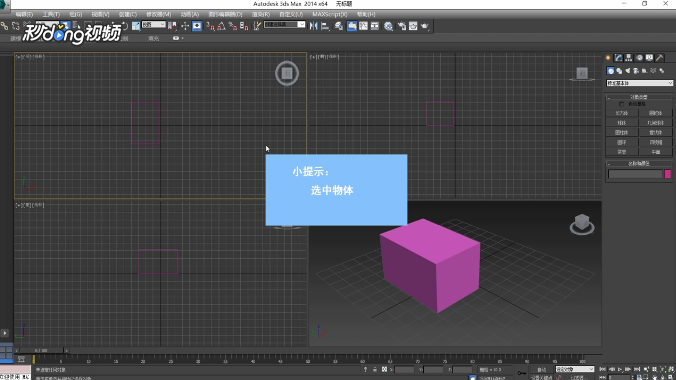
Task: Open the primitive type dropdown in Create panel
Action: click(x=639, y=83)
